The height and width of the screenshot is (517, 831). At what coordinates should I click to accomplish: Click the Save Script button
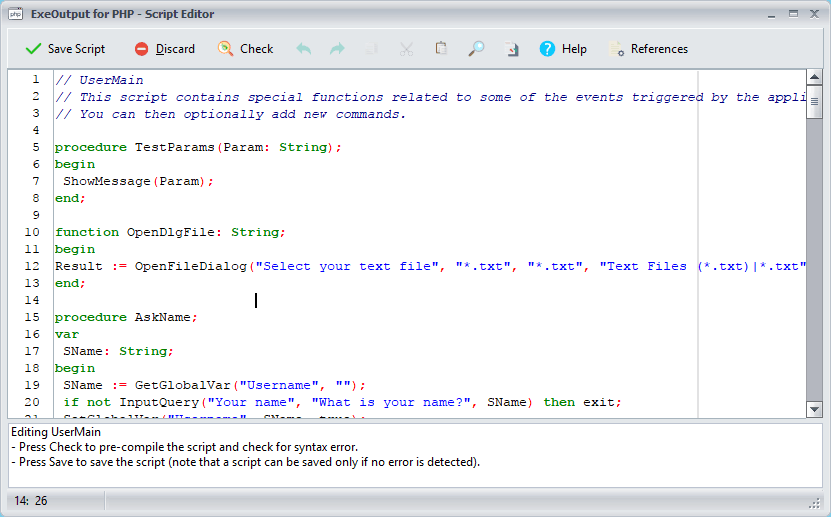pyautogui.click(x=66, y=49)
